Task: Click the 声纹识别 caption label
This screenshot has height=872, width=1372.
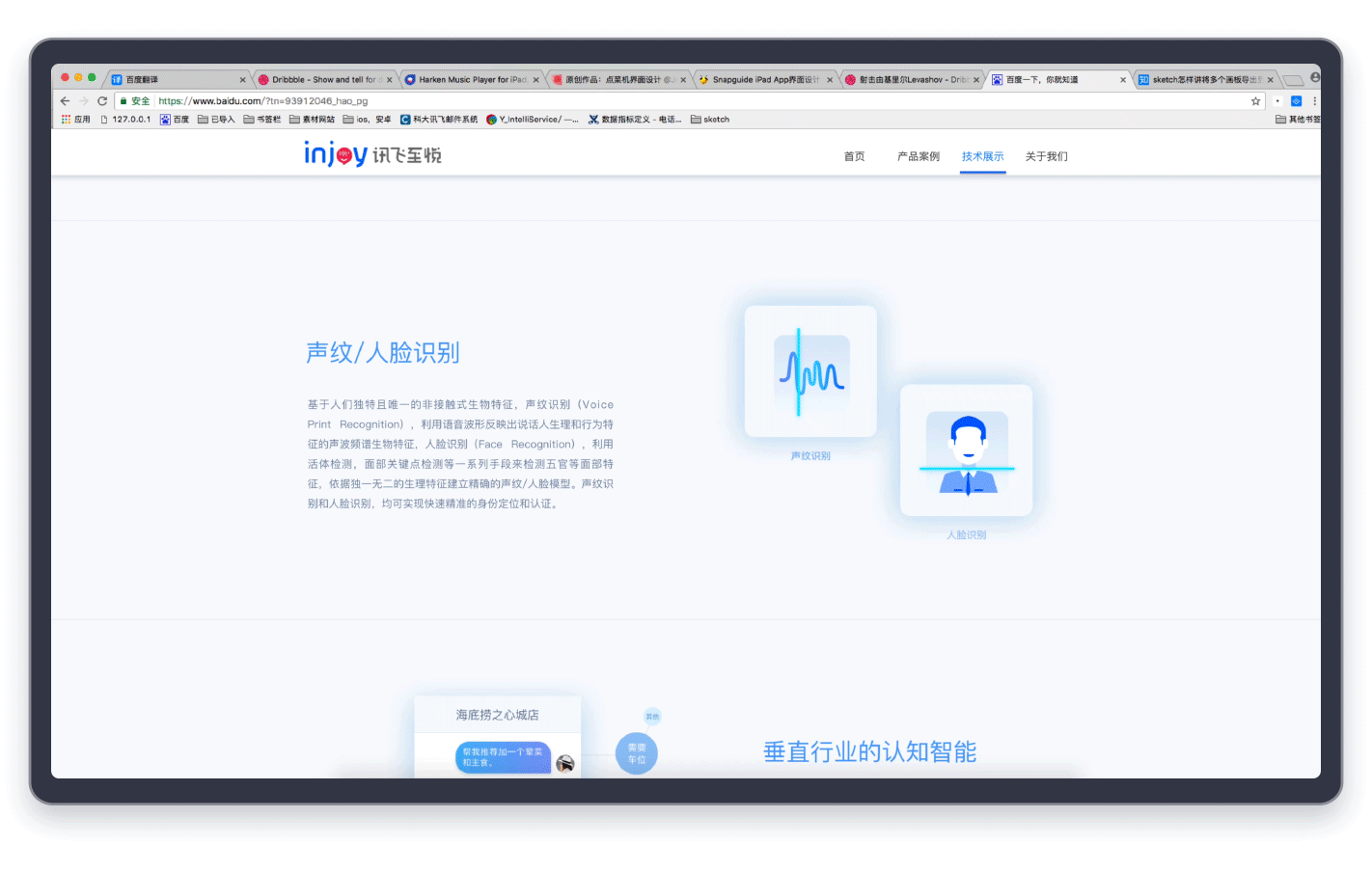Action: pos(810,456)
